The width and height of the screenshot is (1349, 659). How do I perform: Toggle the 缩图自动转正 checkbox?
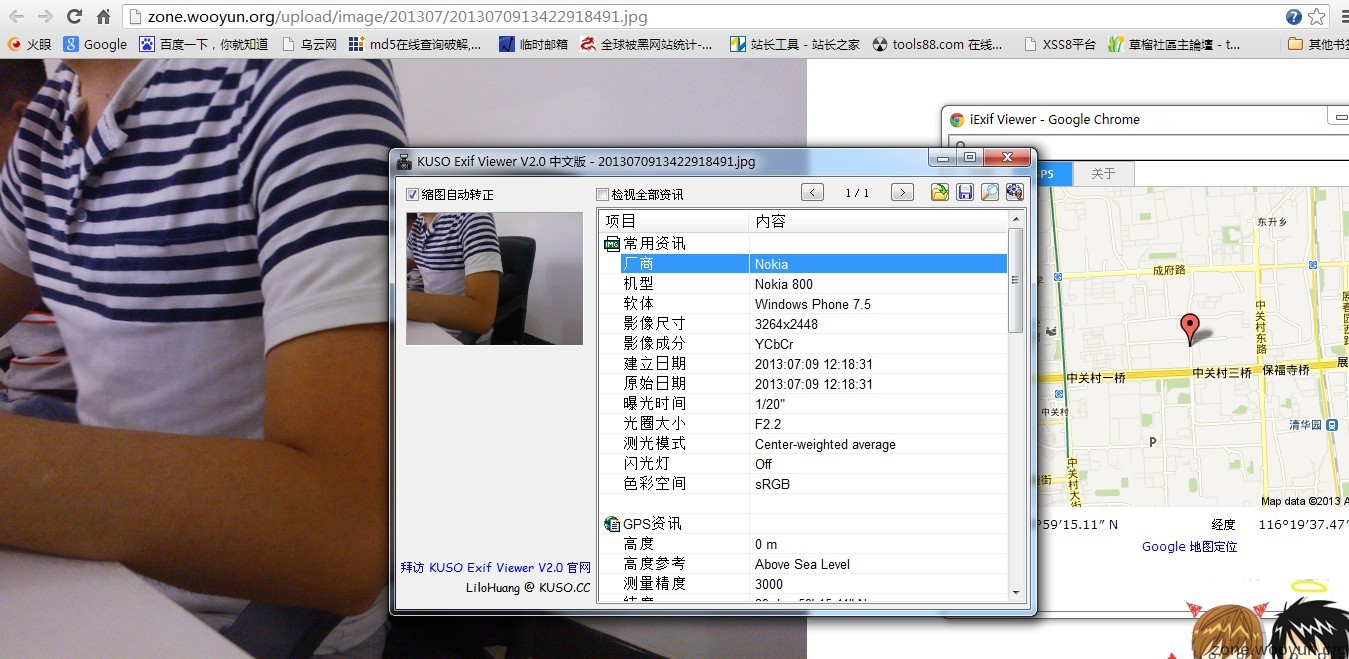tap(413, 194)
